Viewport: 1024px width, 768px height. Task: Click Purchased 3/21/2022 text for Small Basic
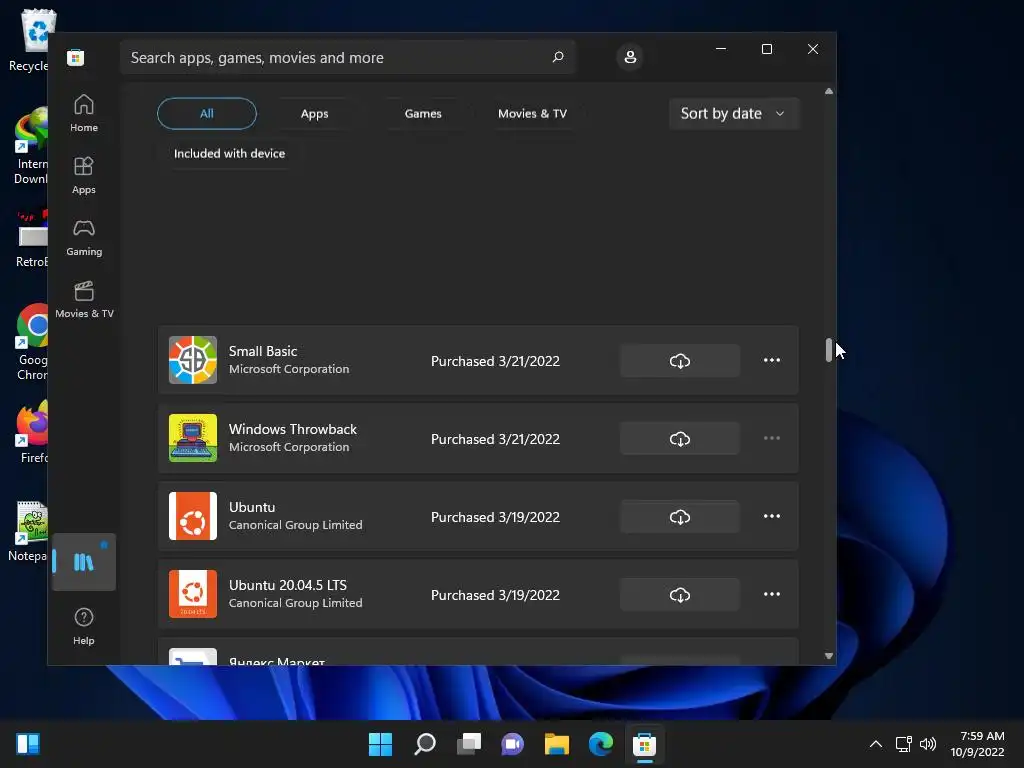coord(495,361)
